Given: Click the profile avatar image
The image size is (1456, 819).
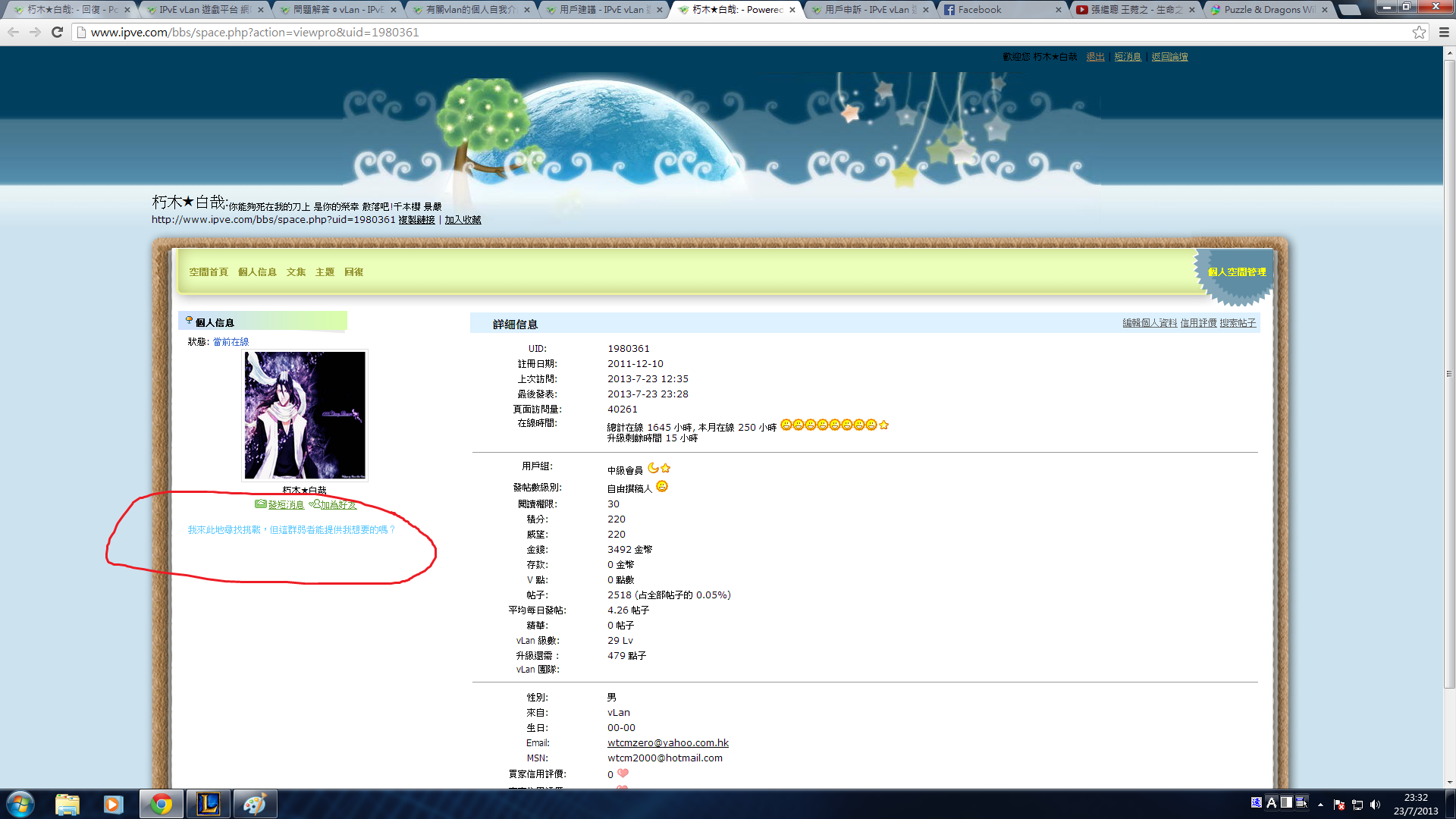Looking at the screenshot, I should pyautogui.click(x=304, y=415).
